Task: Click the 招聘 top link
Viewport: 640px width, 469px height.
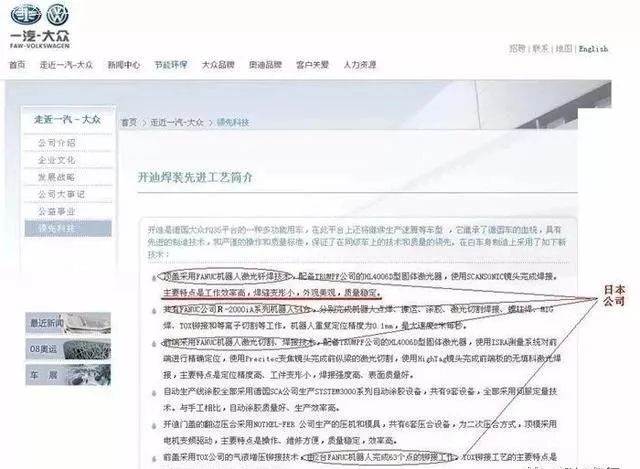Action: coord(517,49)
